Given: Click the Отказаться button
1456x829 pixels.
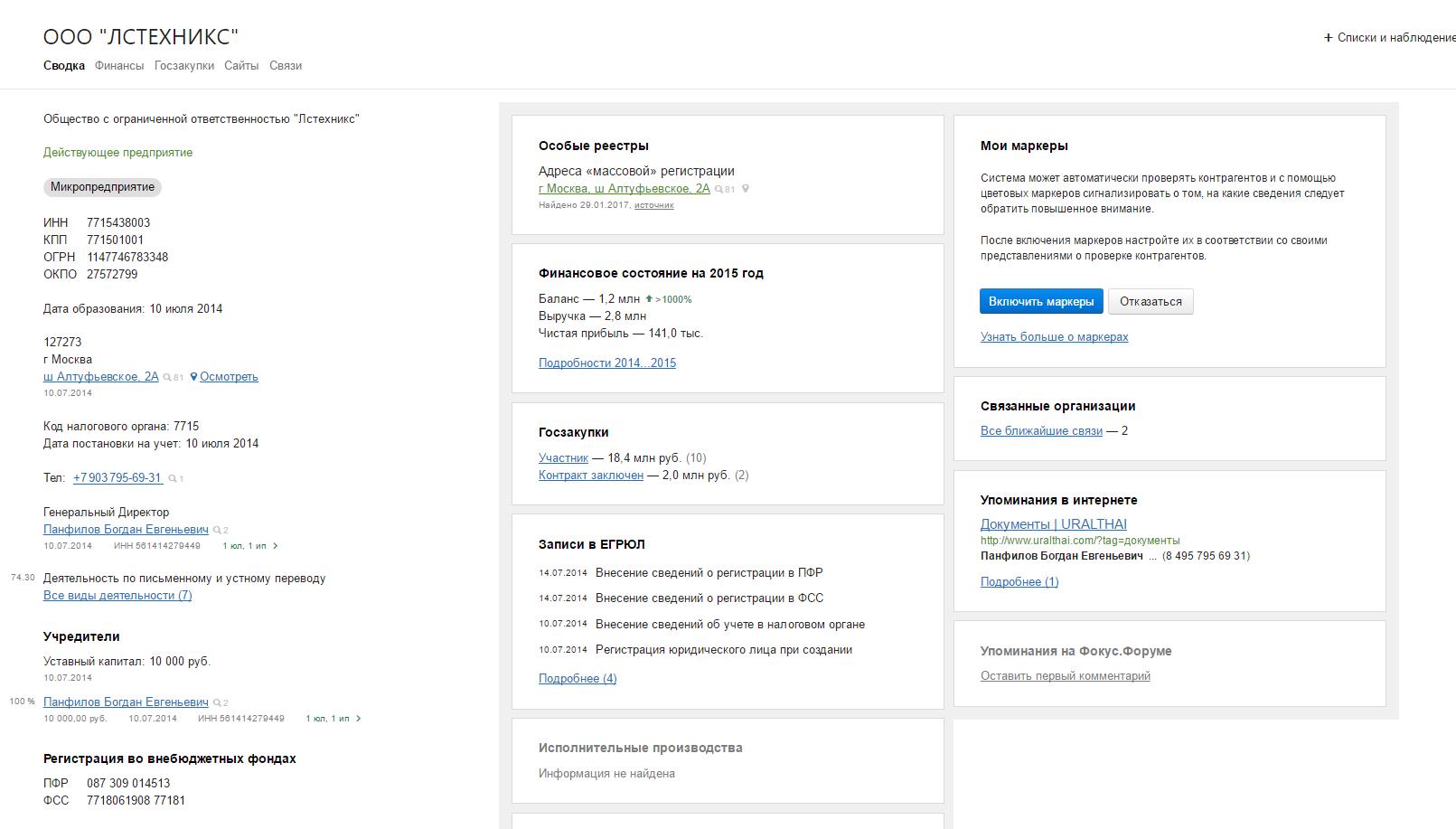Looking at the screenshot, I should tap(1151, 301).
